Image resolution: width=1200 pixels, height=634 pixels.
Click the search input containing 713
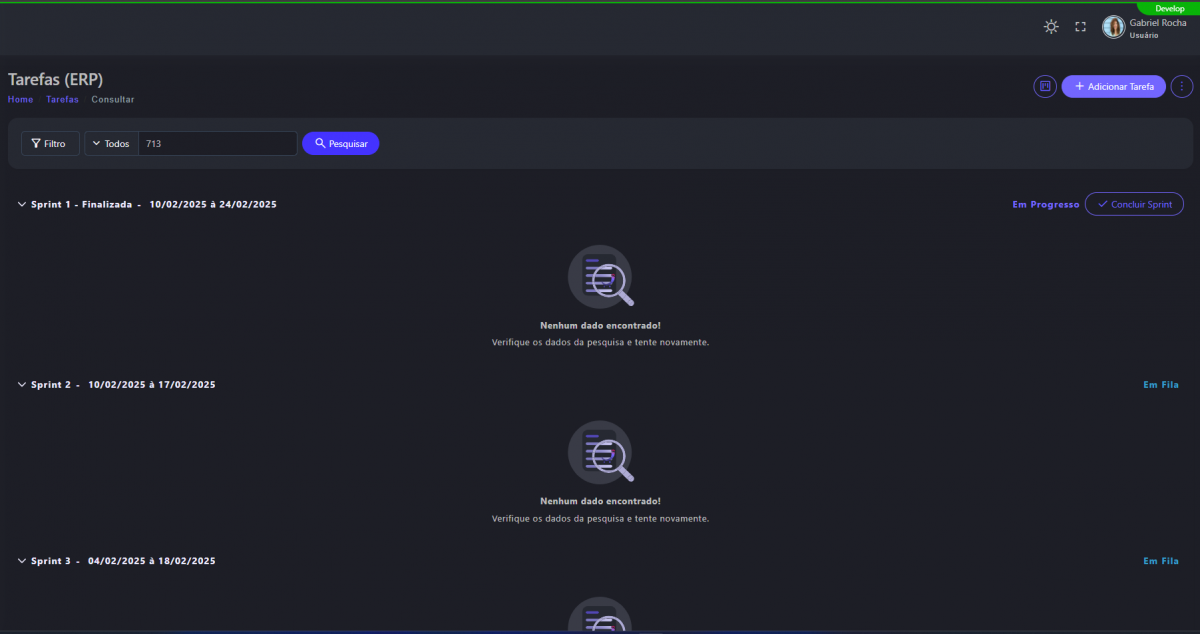[217, 144]
